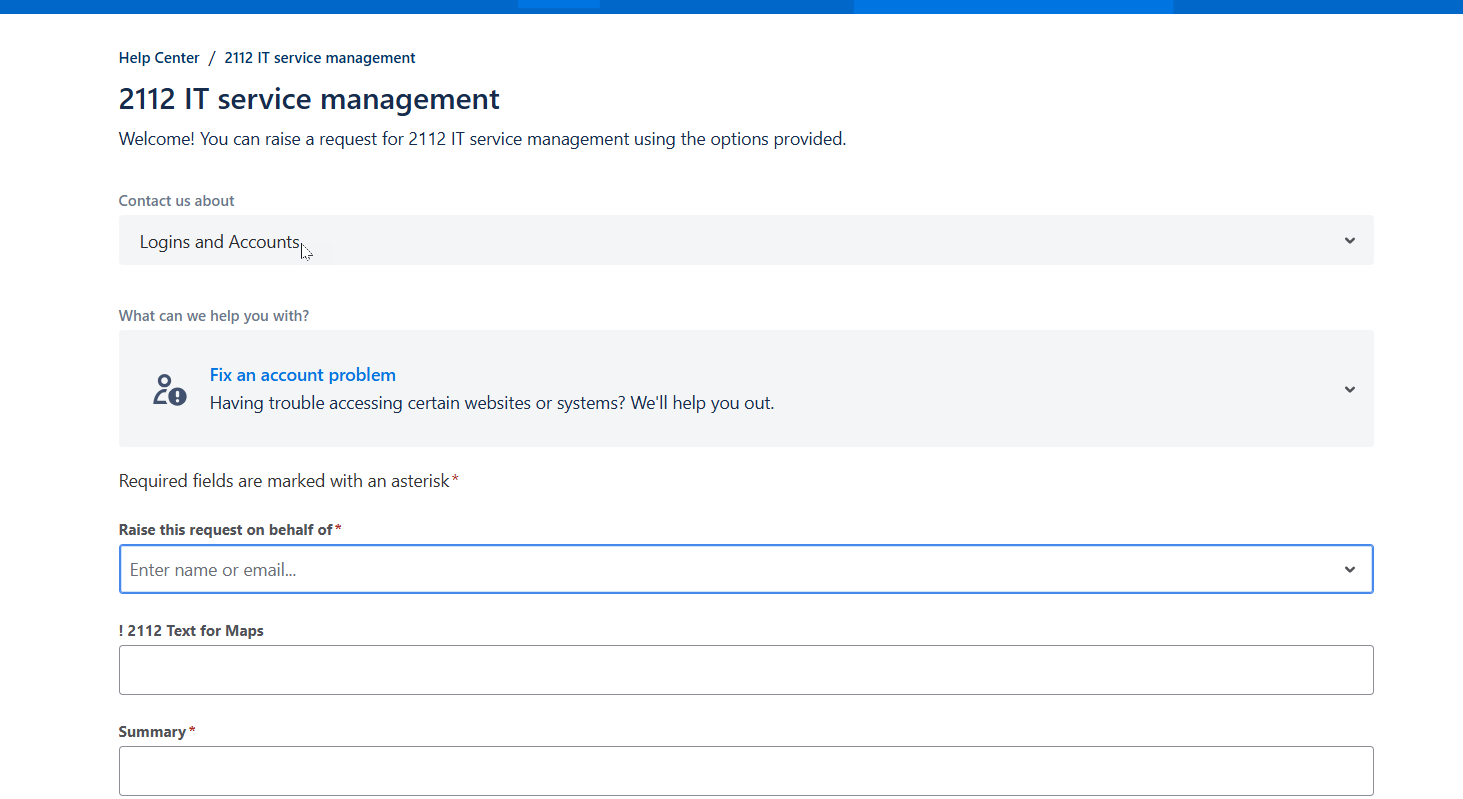The image size is (1463, 799).
Task: Open the 2112 IT service management breadcrumb
Action: 319,58
